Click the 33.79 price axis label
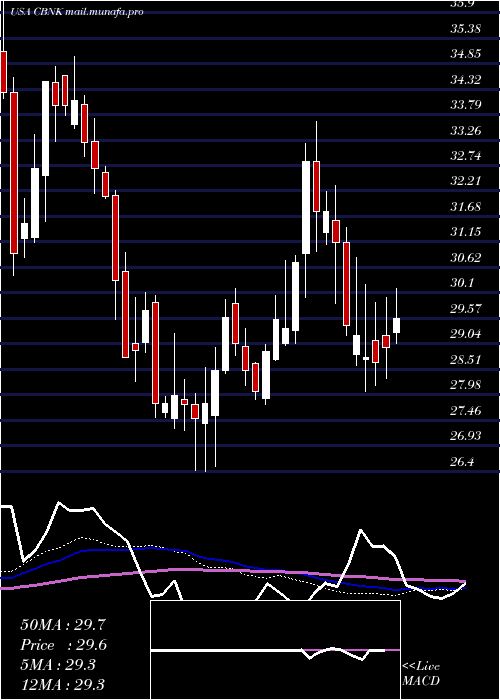 click(x=466, y=105)
